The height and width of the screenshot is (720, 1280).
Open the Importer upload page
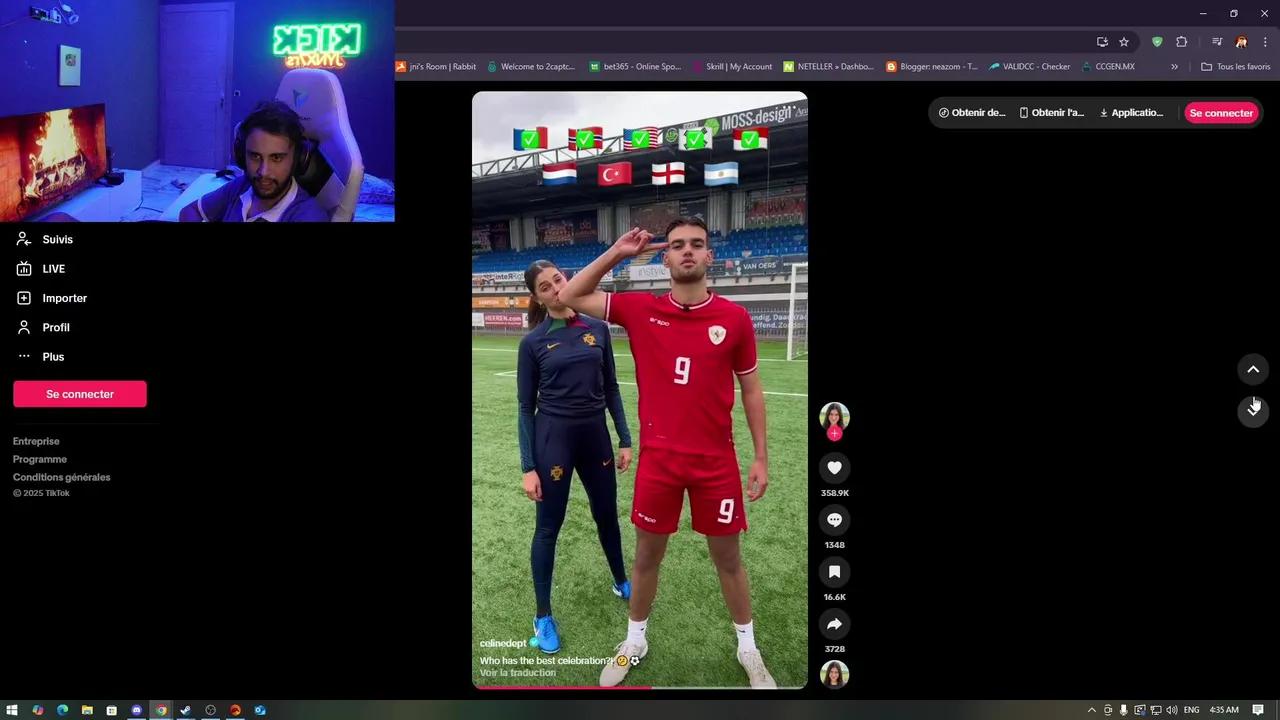coord(64,298)
